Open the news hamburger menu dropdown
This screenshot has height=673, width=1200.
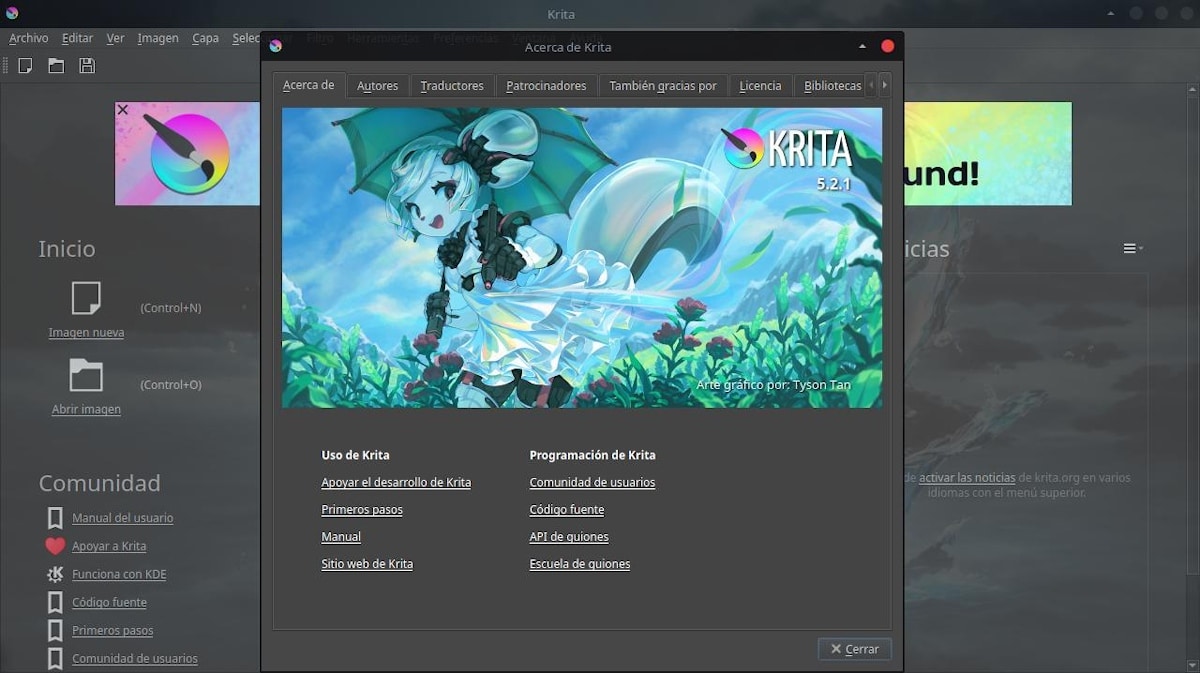coord(1131,248)
